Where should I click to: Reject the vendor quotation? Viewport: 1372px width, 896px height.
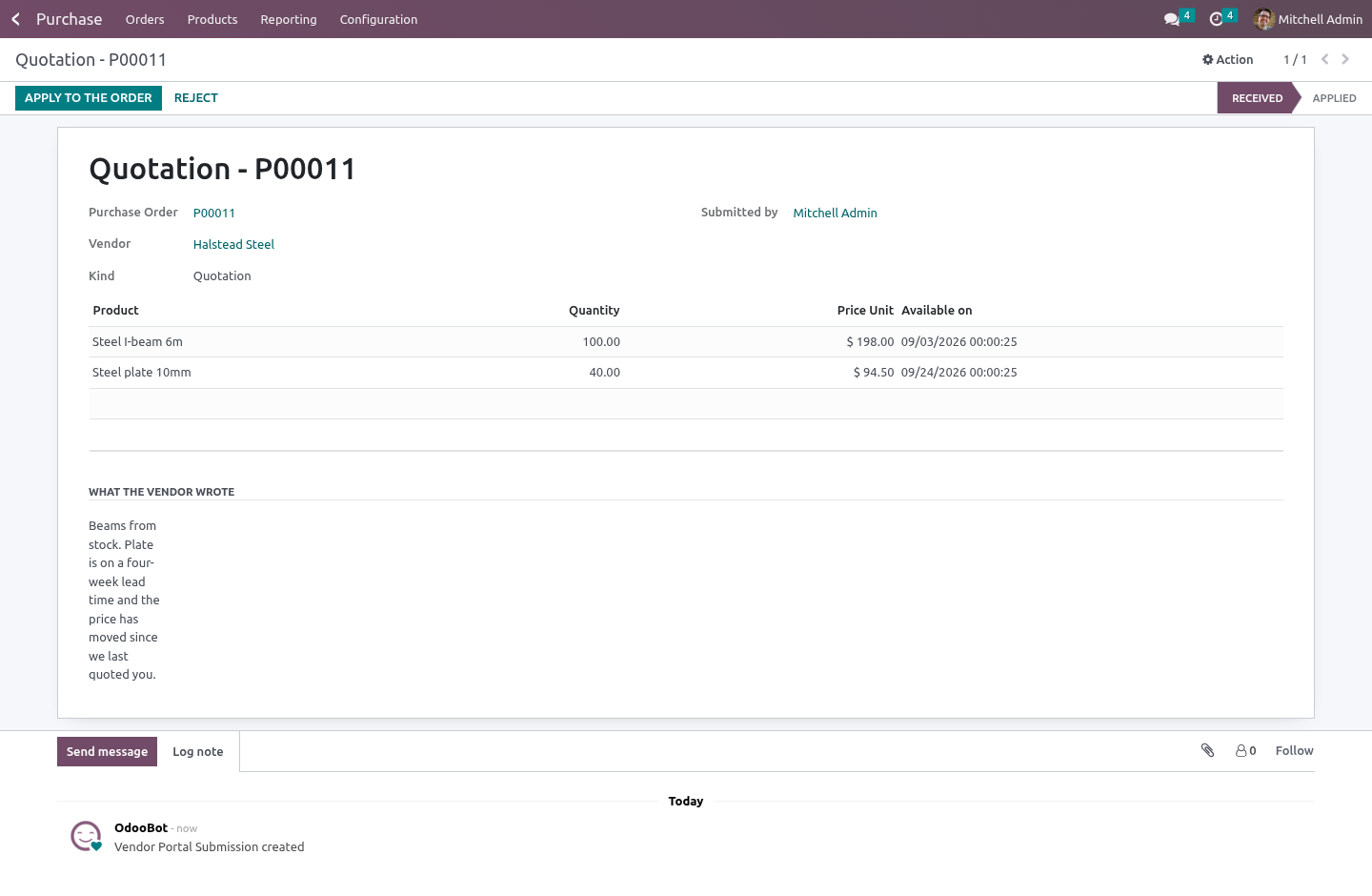tap(196, 98)
